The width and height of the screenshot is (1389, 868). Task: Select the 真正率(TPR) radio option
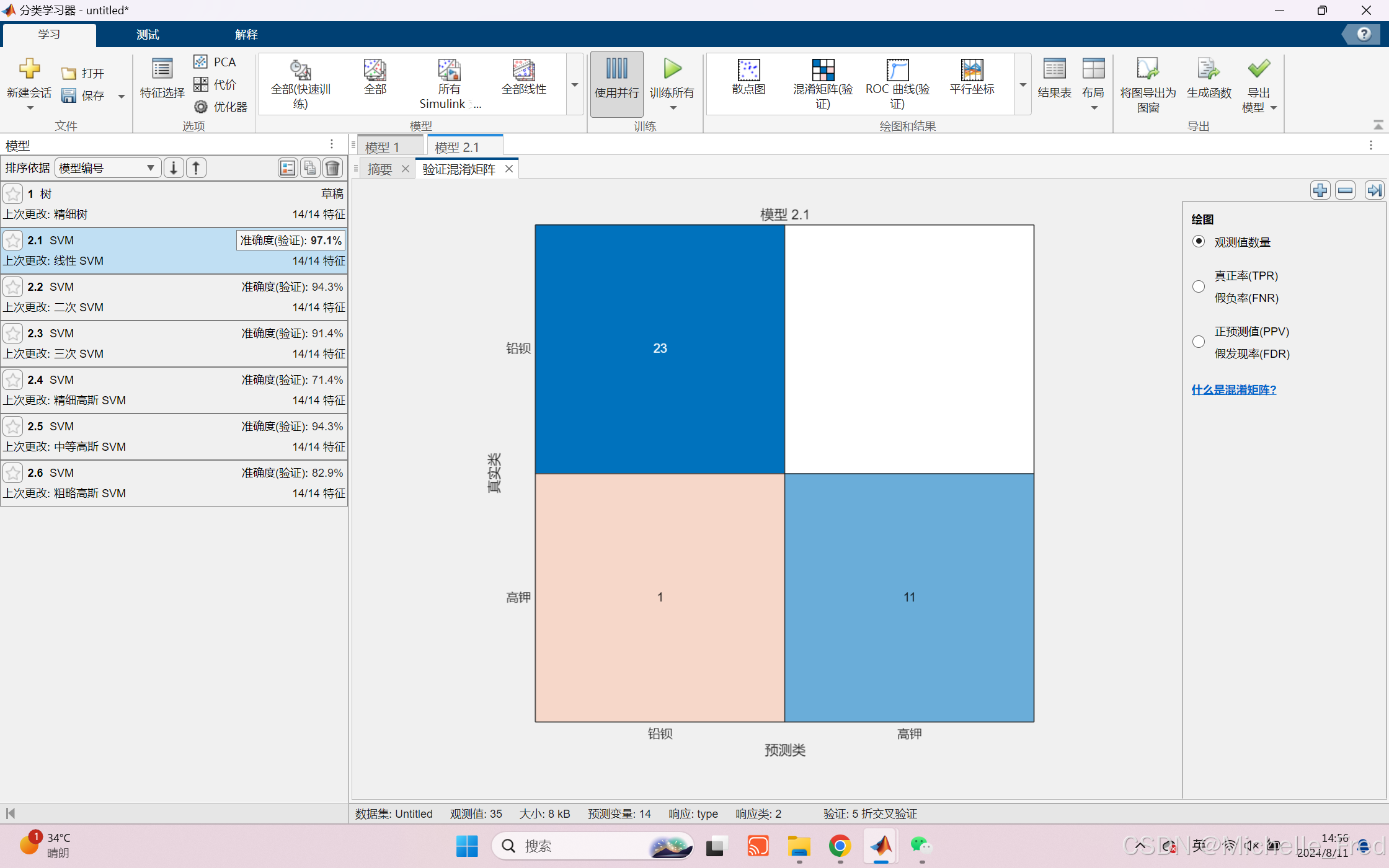pos(1199,286)
